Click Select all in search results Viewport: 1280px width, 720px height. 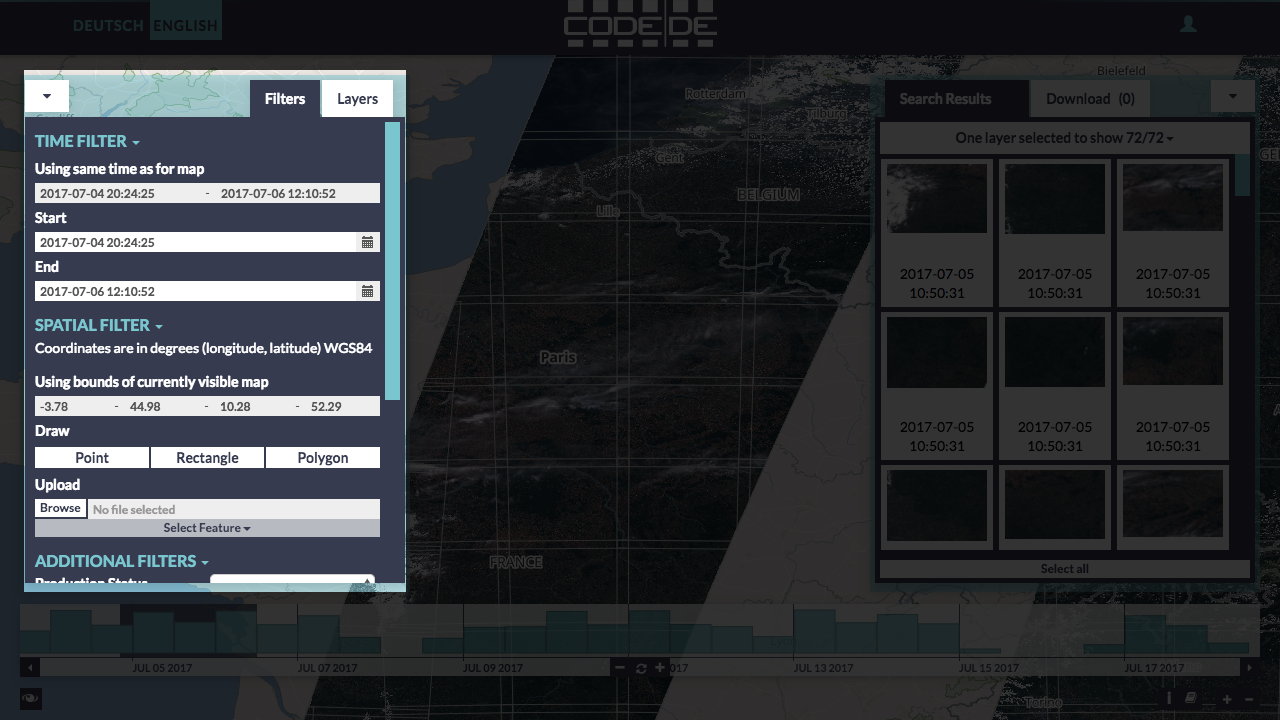(x=1064, y=569)
